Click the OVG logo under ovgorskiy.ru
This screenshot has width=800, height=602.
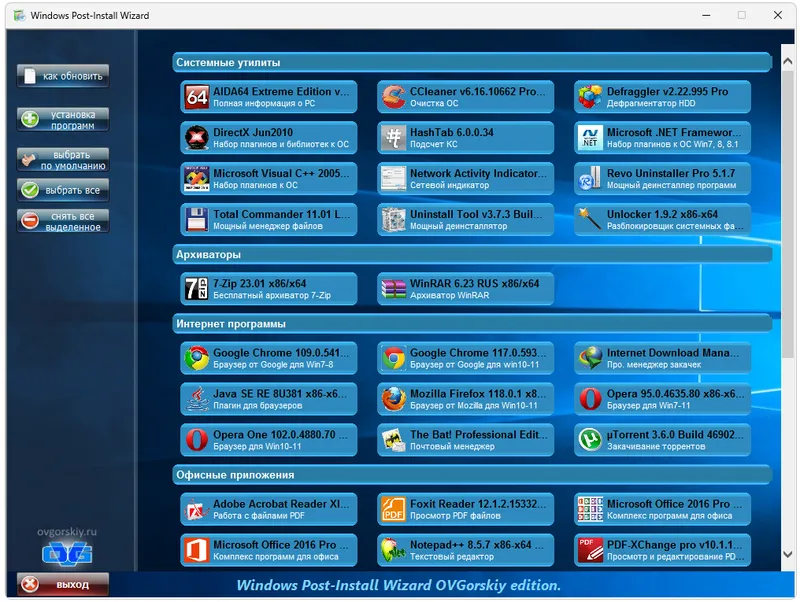67,554
